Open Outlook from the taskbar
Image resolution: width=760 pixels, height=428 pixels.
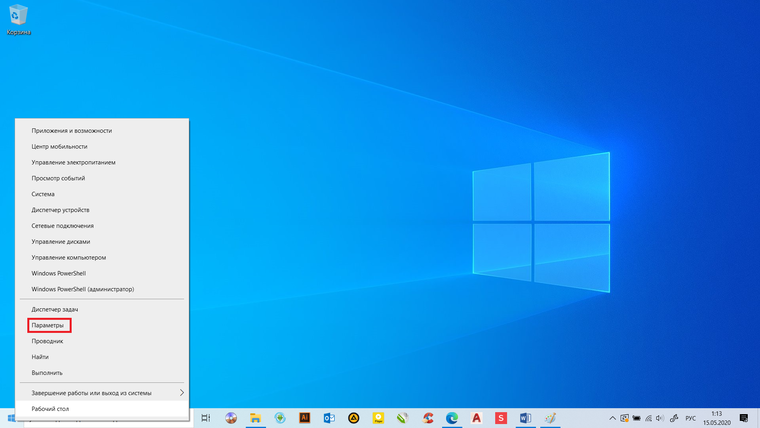point(329,418)
